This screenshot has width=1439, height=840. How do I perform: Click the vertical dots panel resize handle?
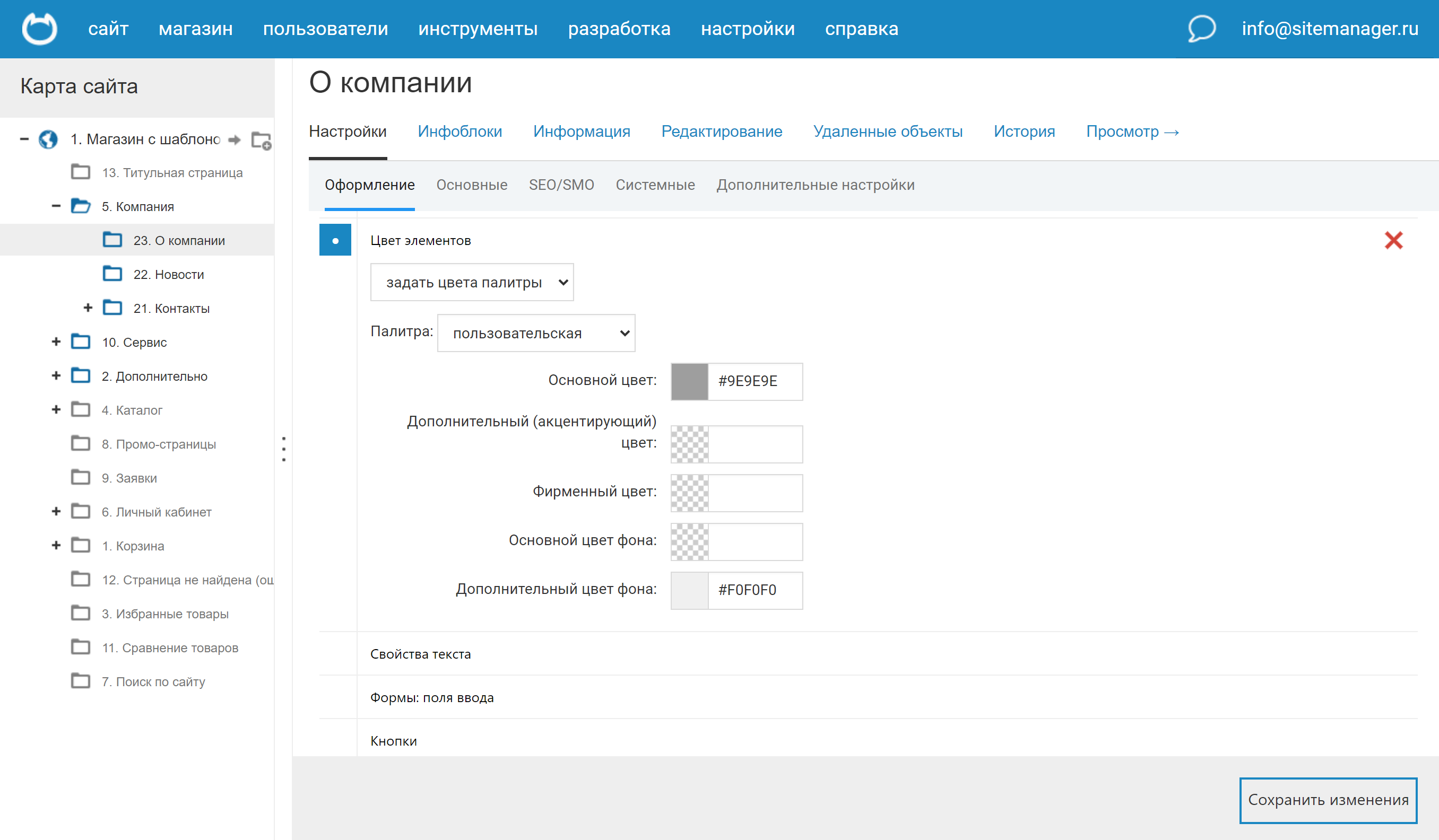click(284, 449)
